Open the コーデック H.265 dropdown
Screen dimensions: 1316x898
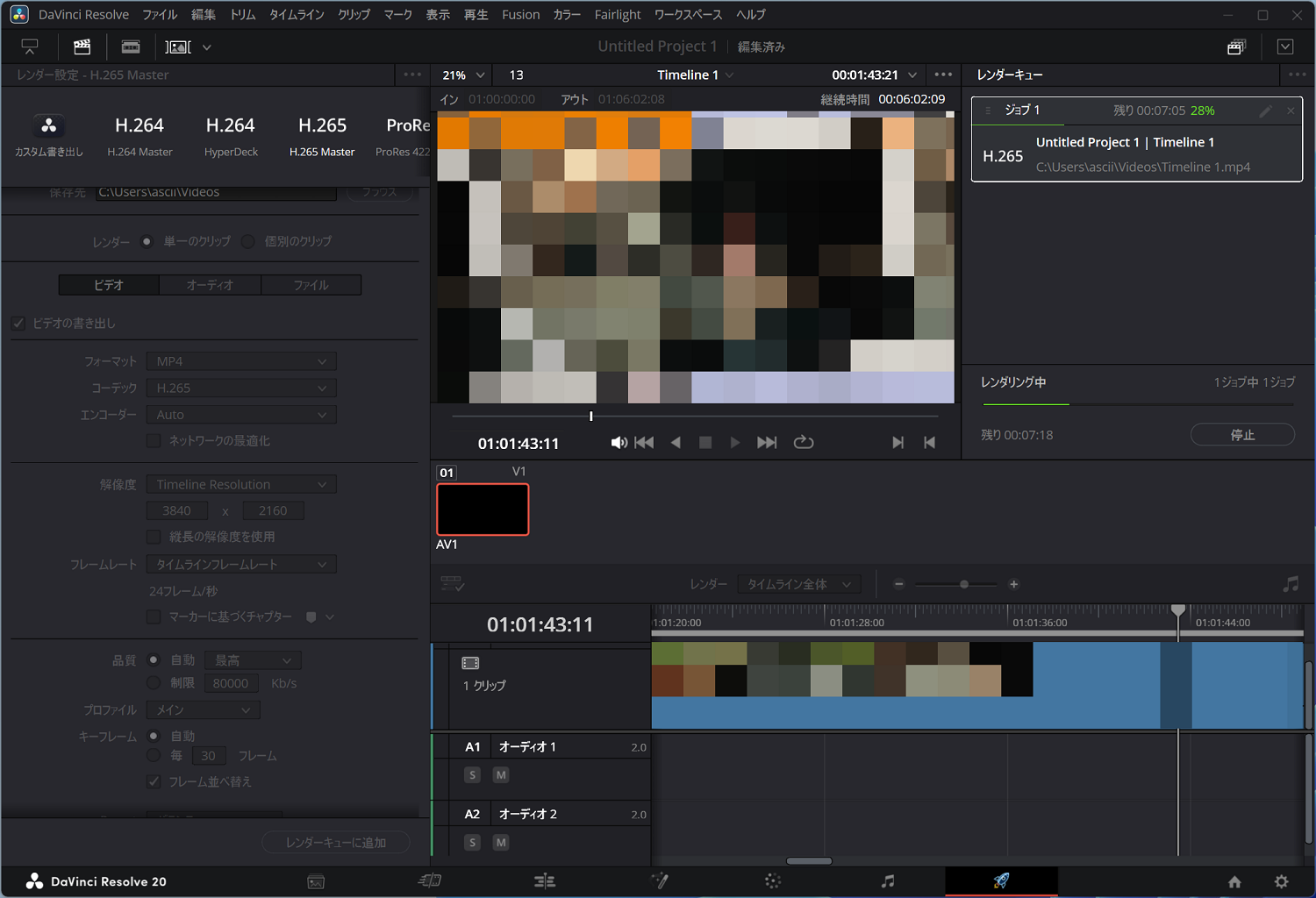click(x=241, y=388)
